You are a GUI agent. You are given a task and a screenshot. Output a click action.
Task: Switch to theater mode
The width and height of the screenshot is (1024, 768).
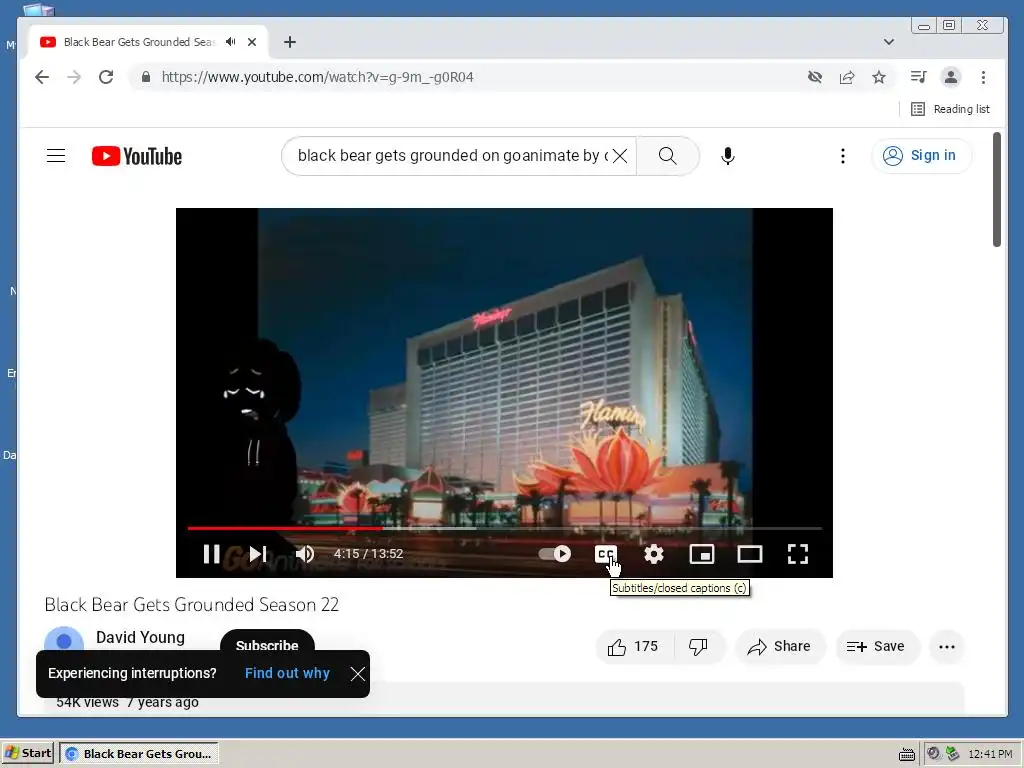(750, 554)
